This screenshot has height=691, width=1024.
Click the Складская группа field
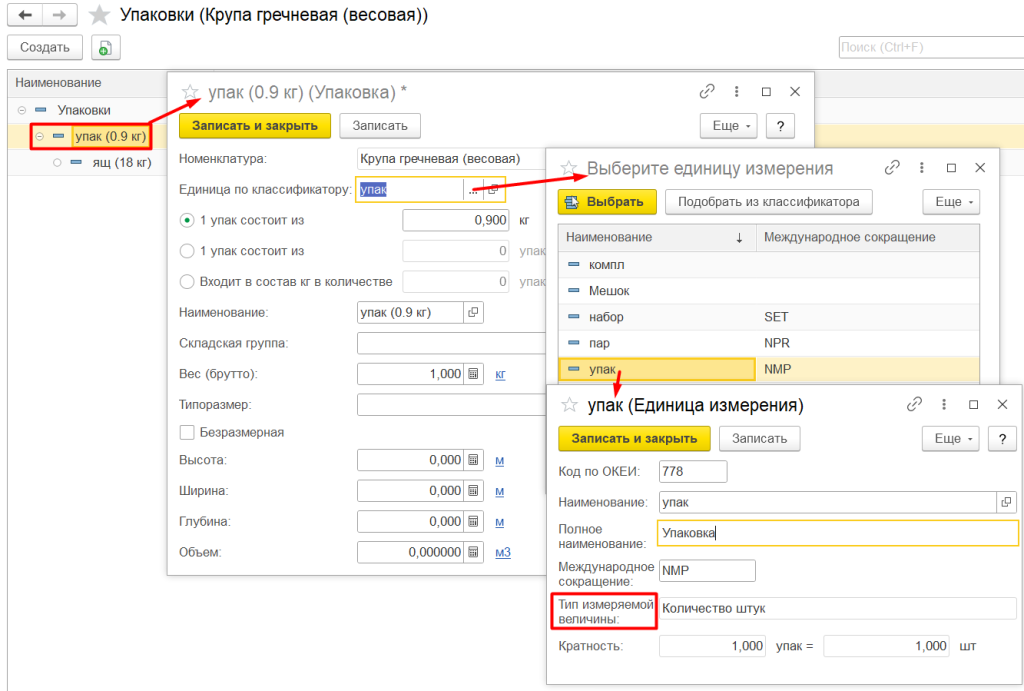click(x=452, y=343)
